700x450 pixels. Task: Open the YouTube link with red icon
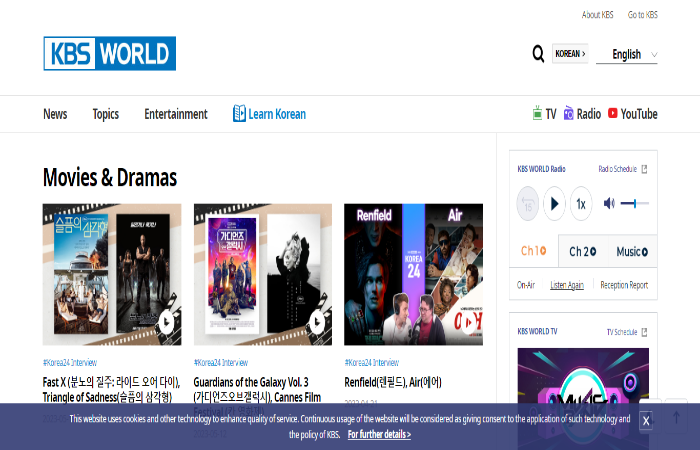point(633,114)
